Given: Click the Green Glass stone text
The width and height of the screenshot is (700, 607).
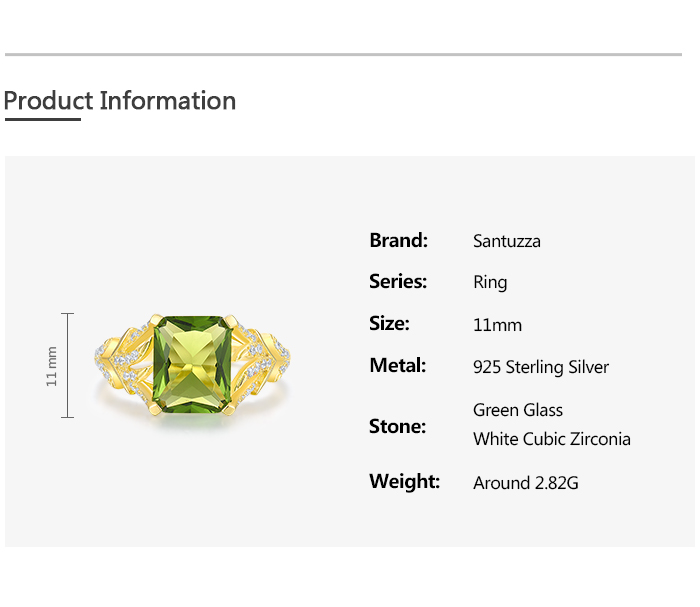Looking at the screenshot, I should click(x=518, y=410).
